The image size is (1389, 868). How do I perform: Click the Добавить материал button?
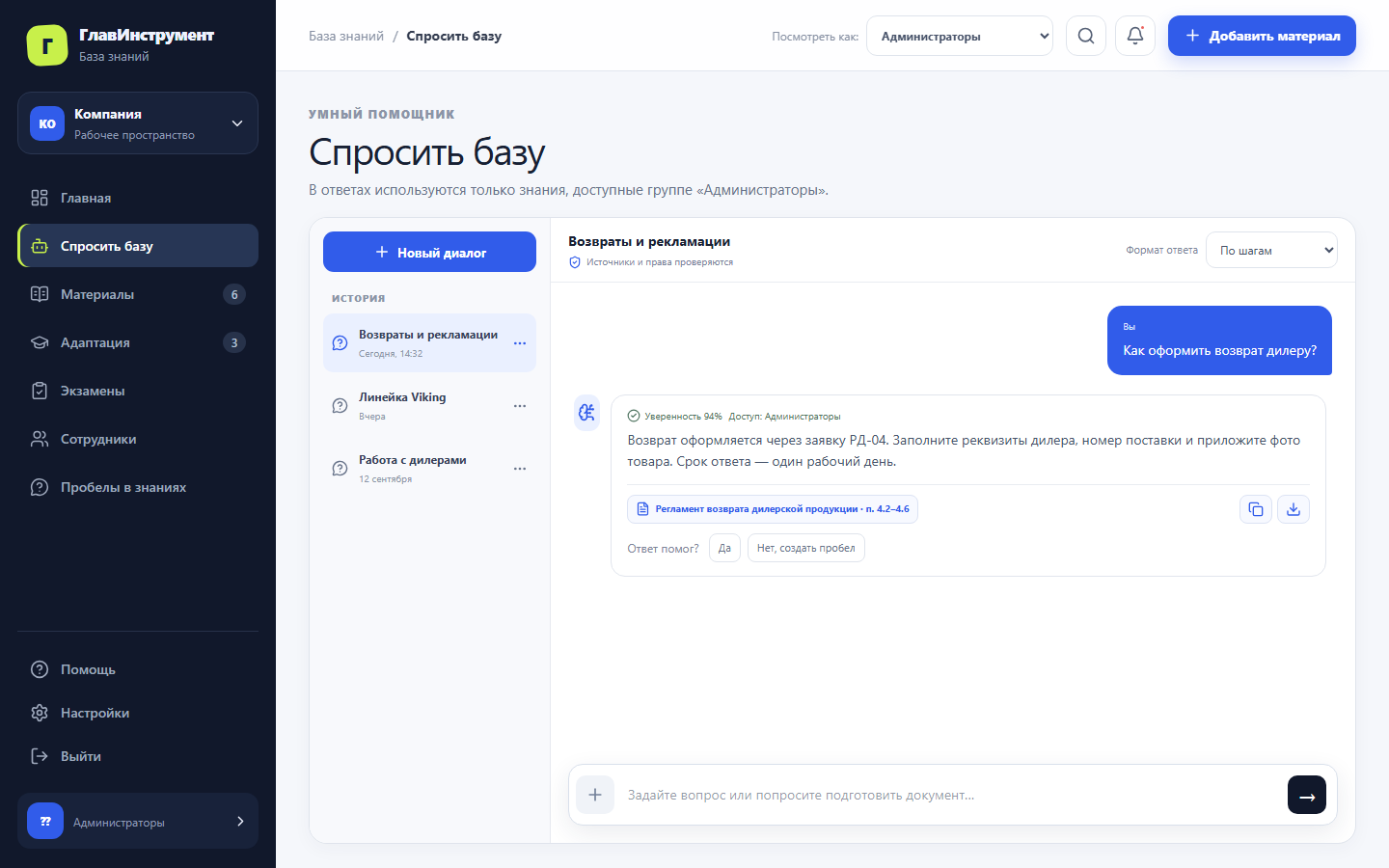tap(1262, 36)
